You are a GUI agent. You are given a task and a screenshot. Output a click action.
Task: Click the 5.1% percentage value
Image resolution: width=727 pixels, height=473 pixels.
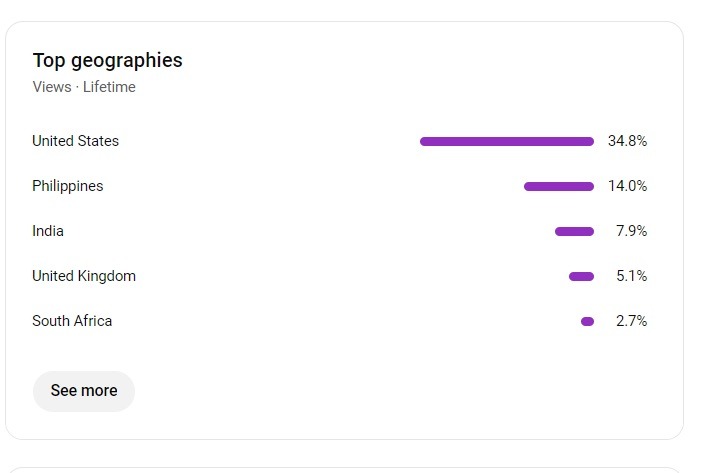pos(631,276)
